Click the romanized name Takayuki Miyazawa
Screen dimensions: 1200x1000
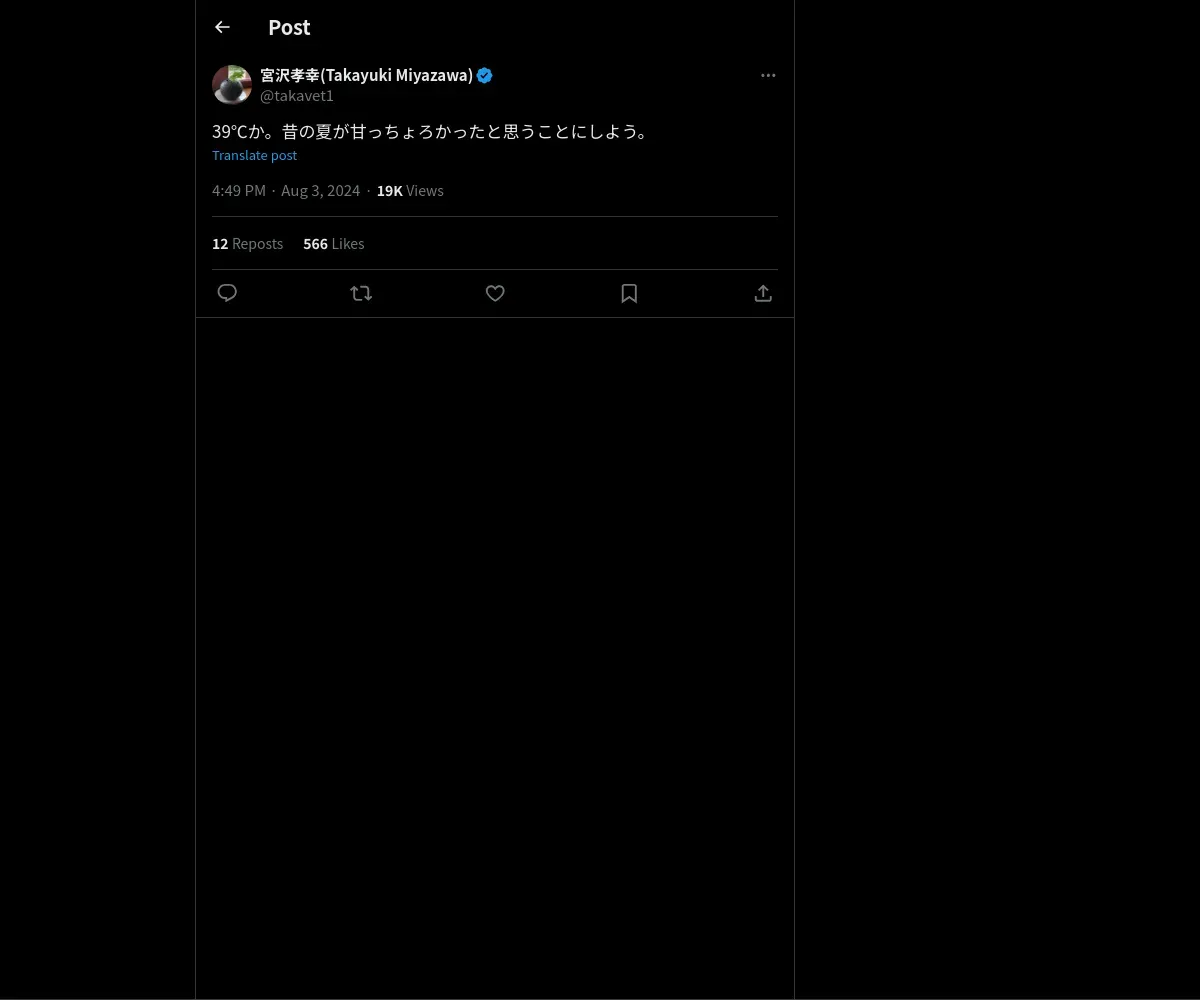(x=397, y=75)
